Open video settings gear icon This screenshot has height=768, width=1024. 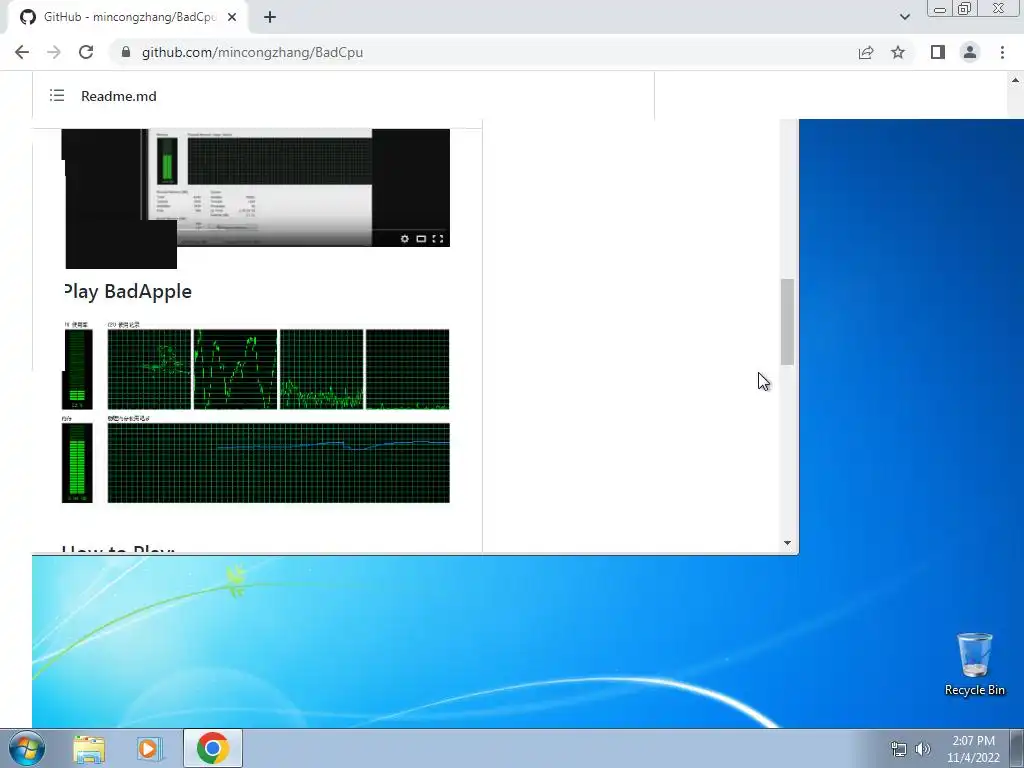point(404,238)
